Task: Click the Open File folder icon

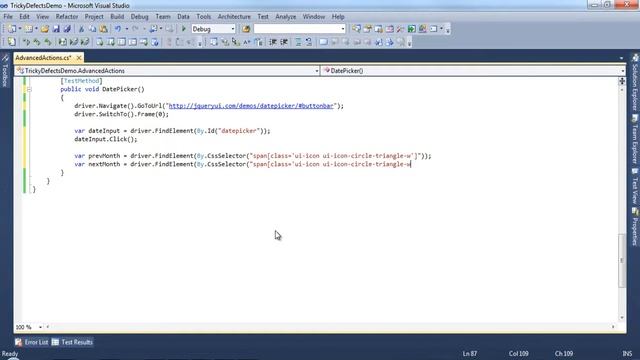Action: tap(45, 29)
